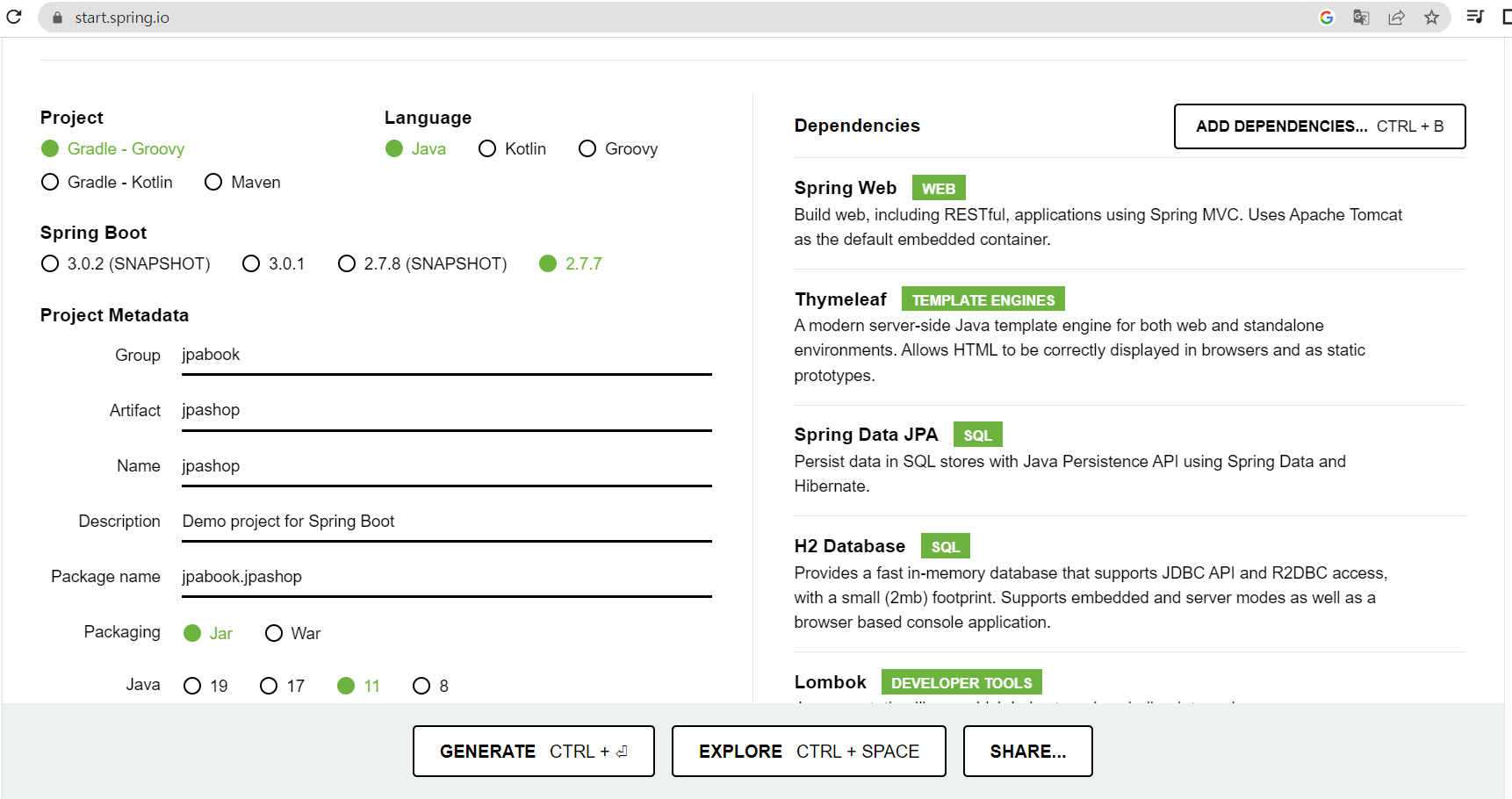Click the Spring Boot section heading

[93, 233]
